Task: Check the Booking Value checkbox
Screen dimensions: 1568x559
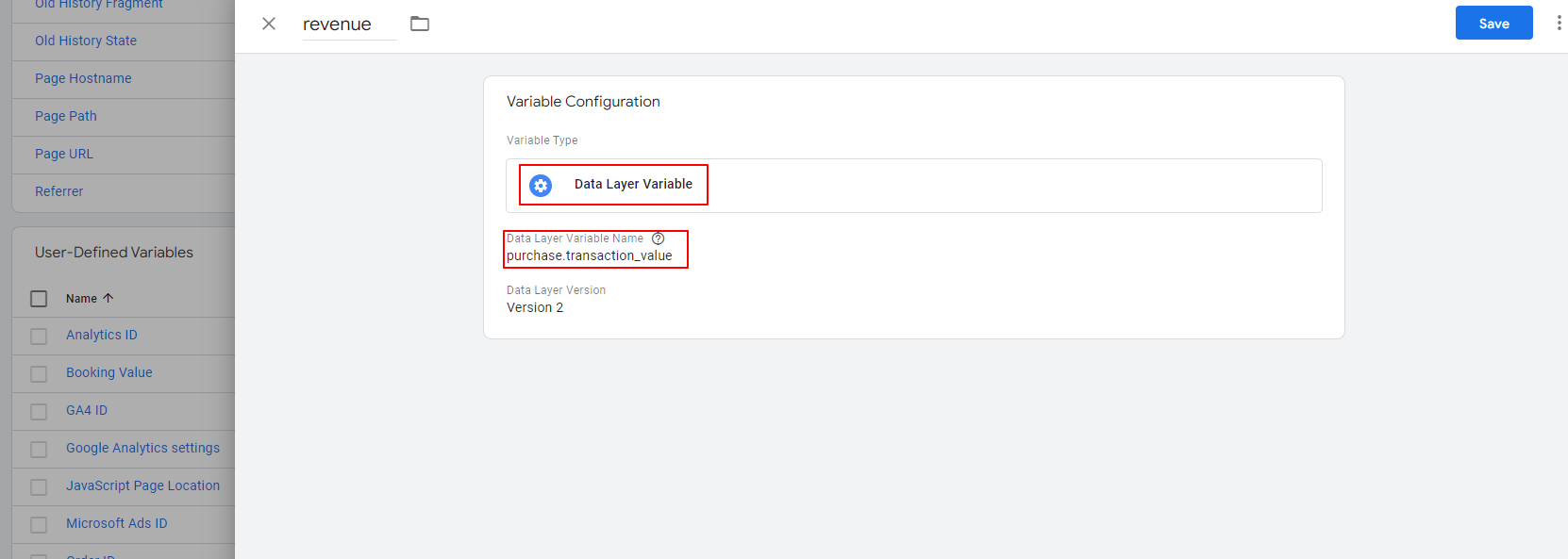Action: point(39,374)
